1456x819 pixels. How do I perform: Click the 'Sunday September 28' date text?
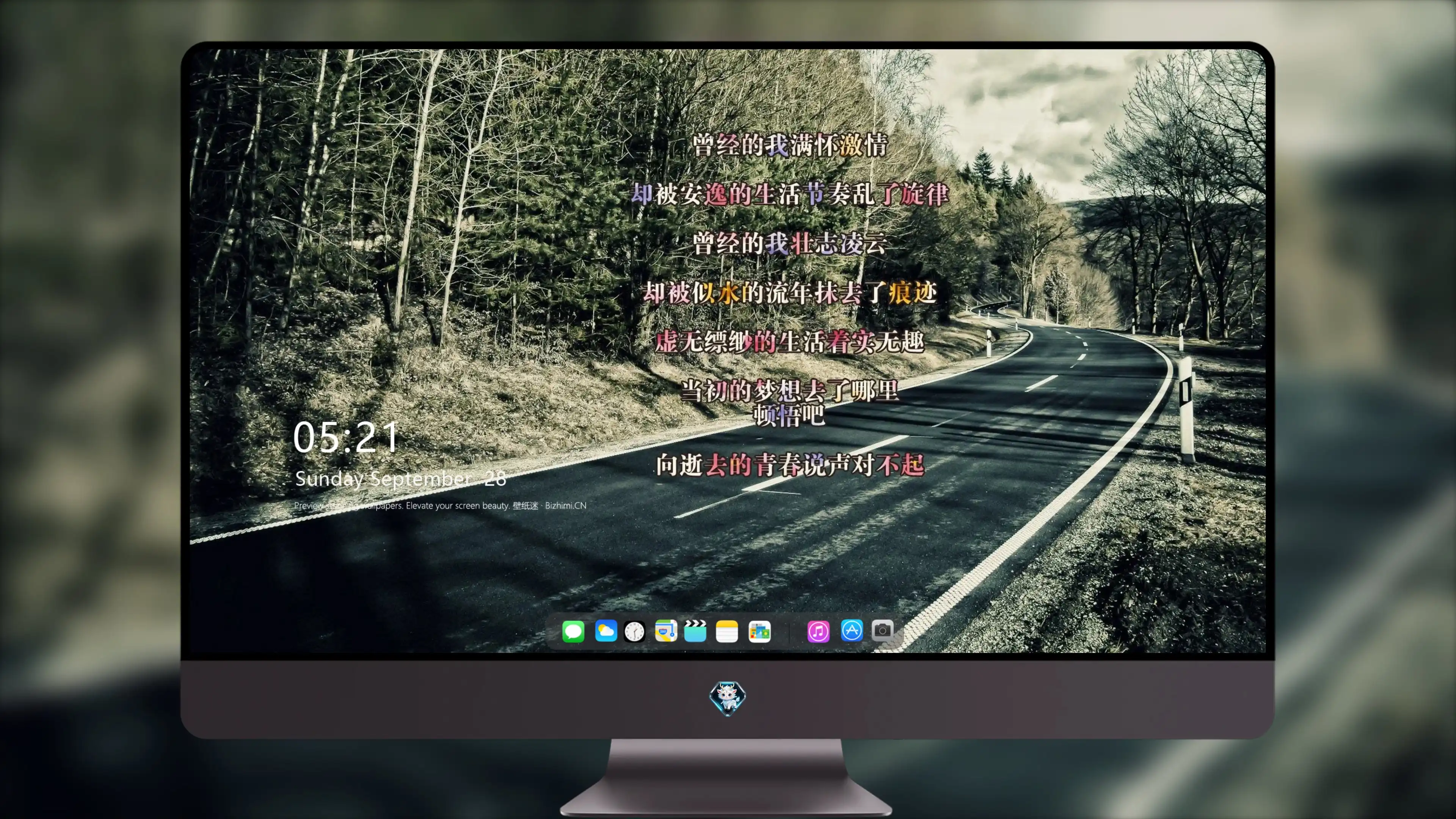(x=401, y=479)
